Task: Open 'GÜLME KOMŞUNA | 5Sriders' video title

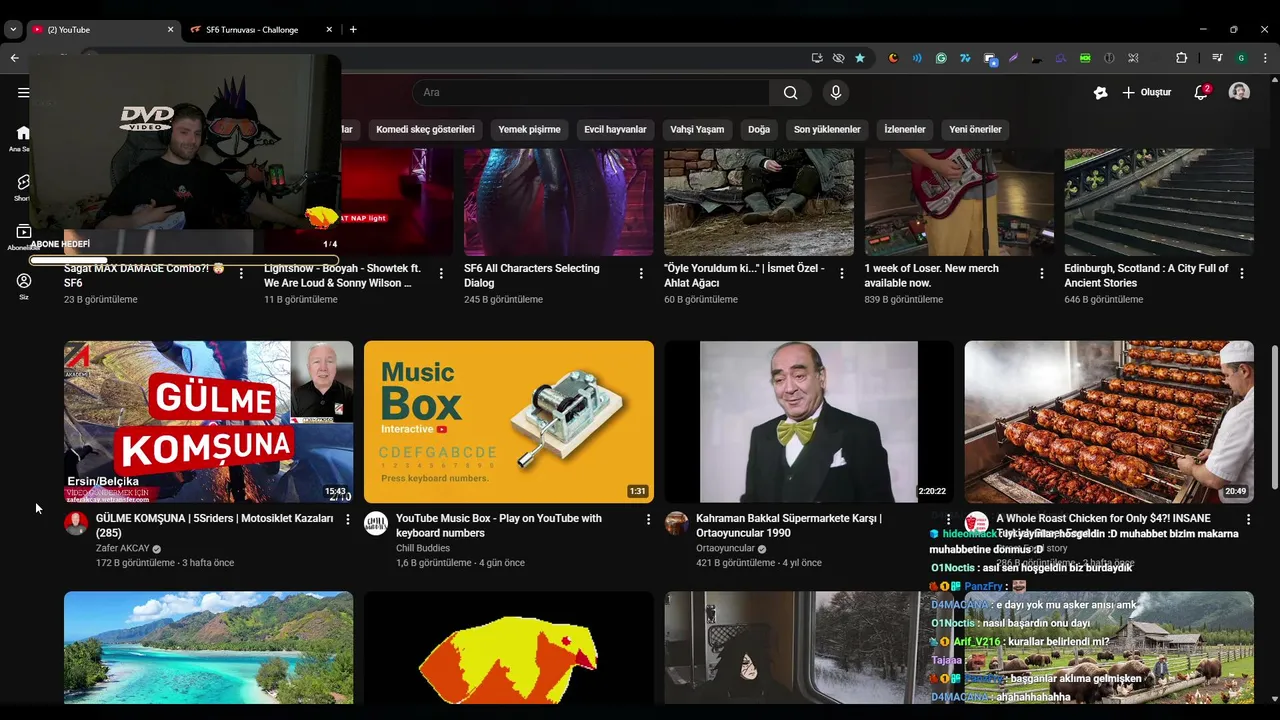Action: click(x=215, y=525)
